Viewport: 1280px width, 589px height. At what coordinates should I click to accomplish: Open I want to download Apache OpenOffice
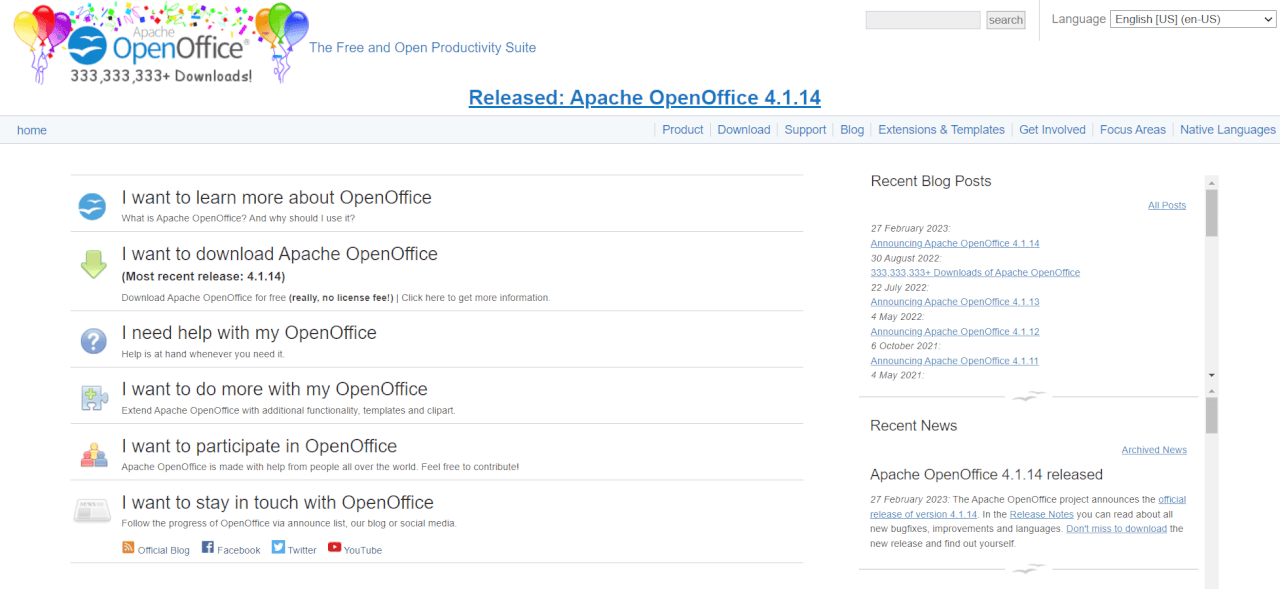(x=280, y=254)
